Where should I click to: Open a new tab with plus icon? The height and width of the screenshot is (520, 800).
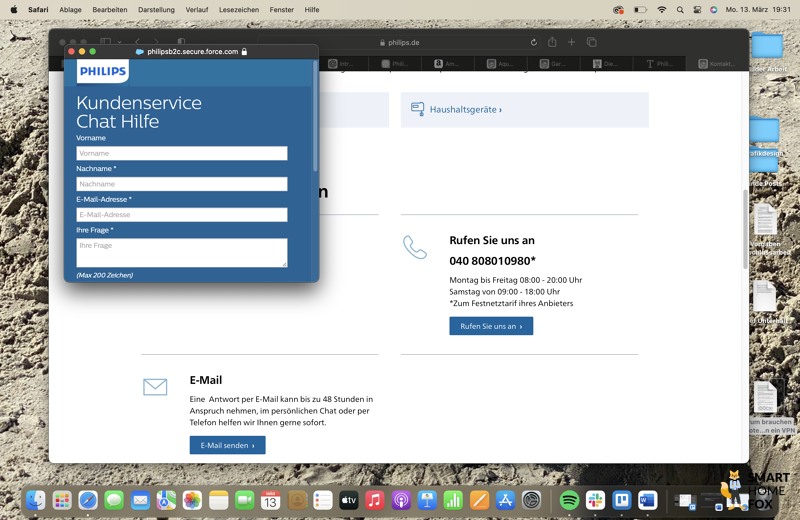coord(572,43)
